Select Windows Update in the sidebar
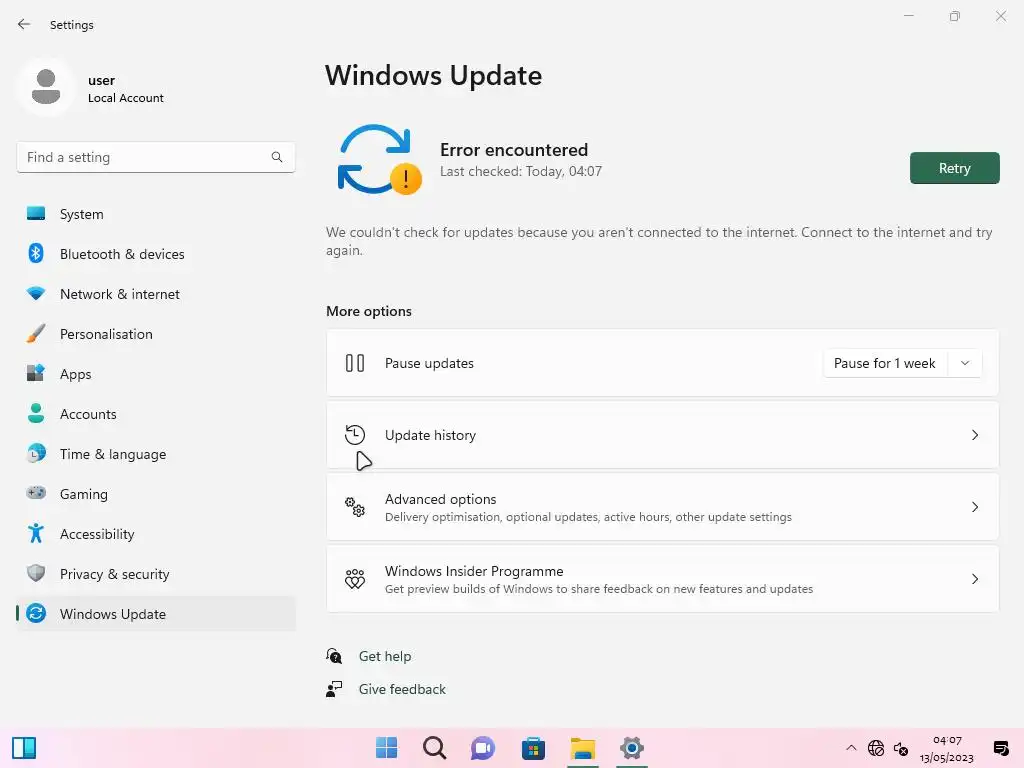The image size is (1024, 768). [x=156, y=613]
